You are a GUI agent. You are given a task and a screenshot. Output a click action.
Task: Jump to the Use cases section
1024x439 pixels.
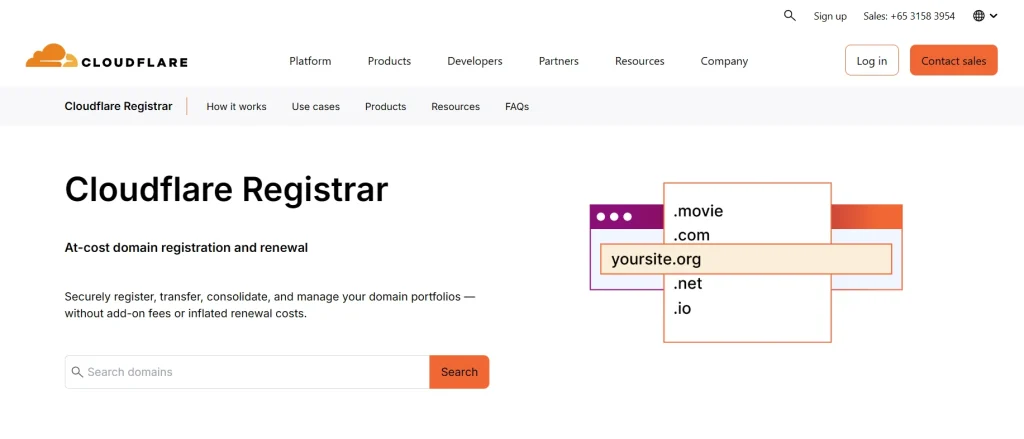(x=316, y=107)
